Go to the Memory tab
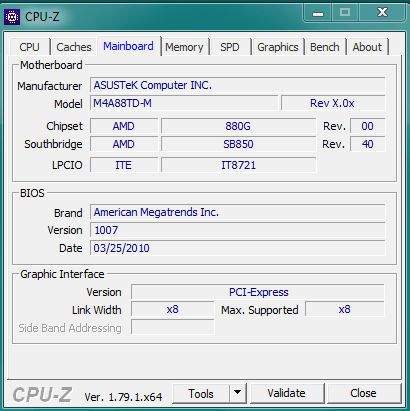The image size is (410, 411). [x=184, y=47]
